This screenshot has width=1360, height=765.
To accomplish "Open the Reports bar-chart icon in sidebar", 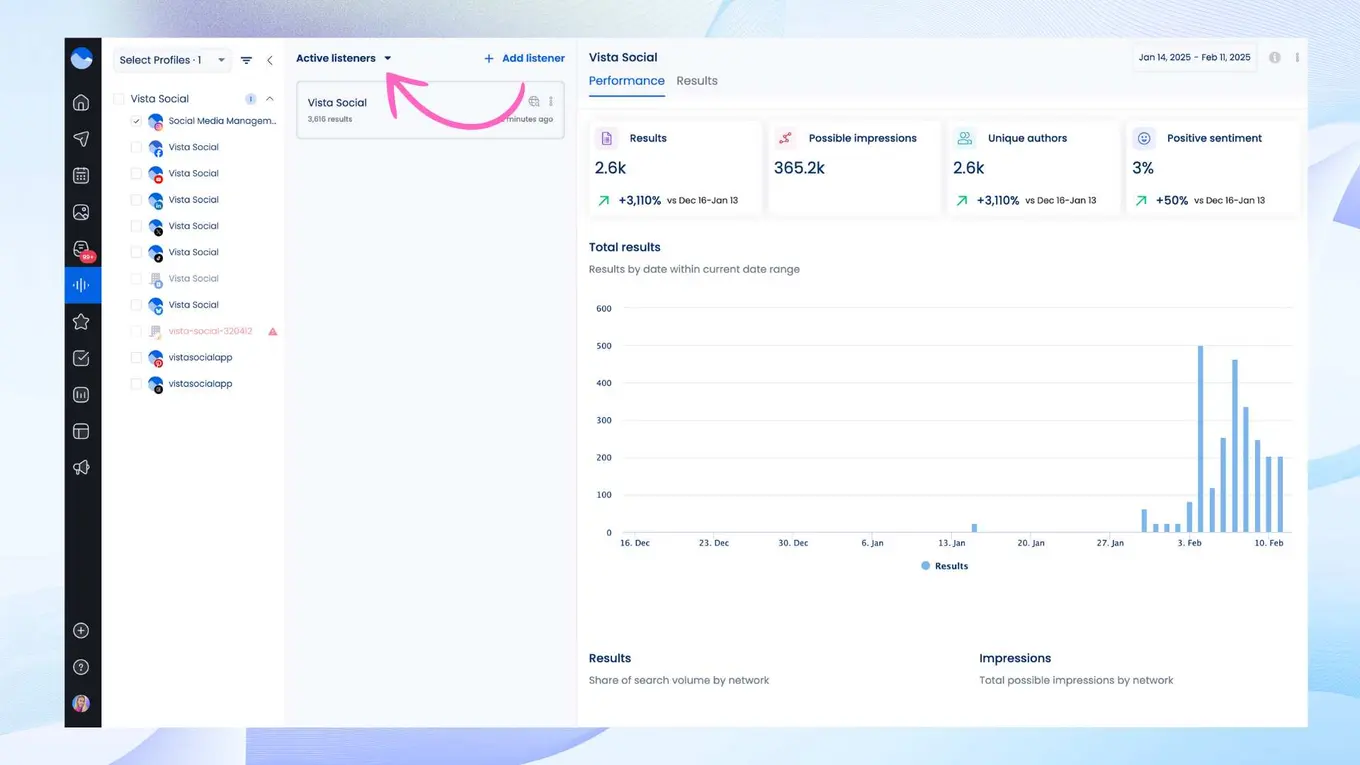I will [x=81, y=395].
